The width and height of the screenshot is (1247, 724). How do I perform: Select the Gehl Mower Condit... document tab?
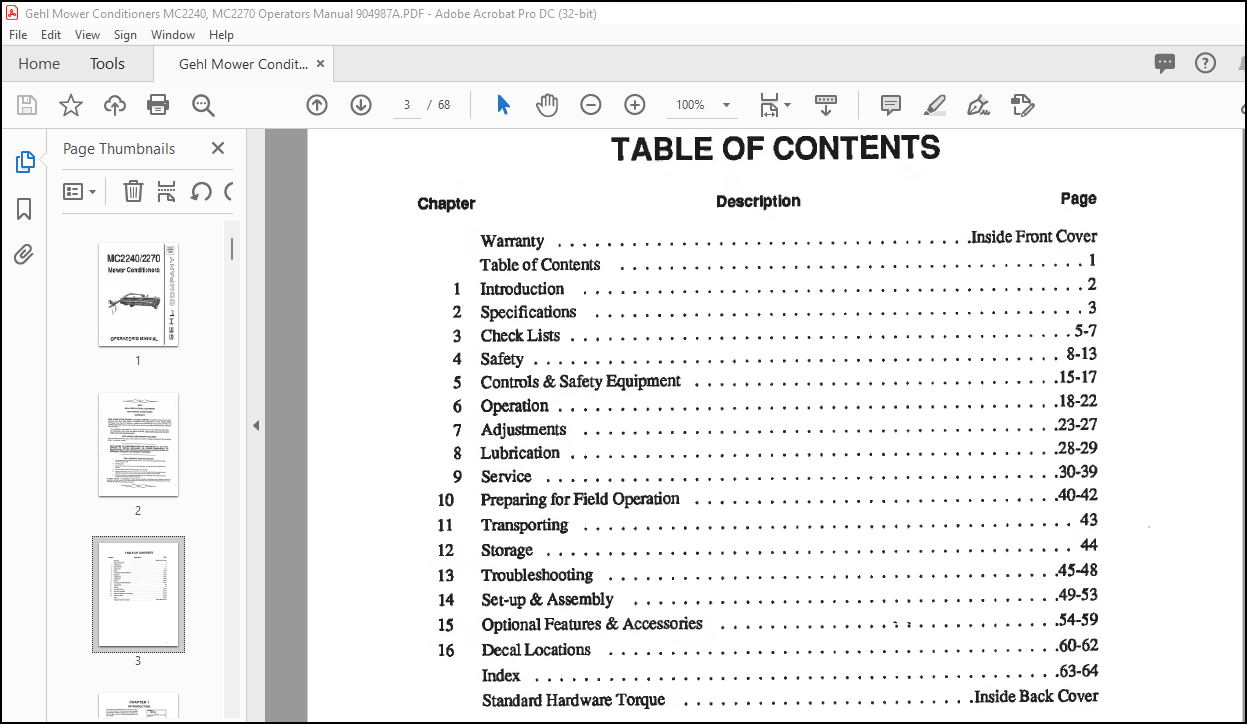(x=243, y=64)
